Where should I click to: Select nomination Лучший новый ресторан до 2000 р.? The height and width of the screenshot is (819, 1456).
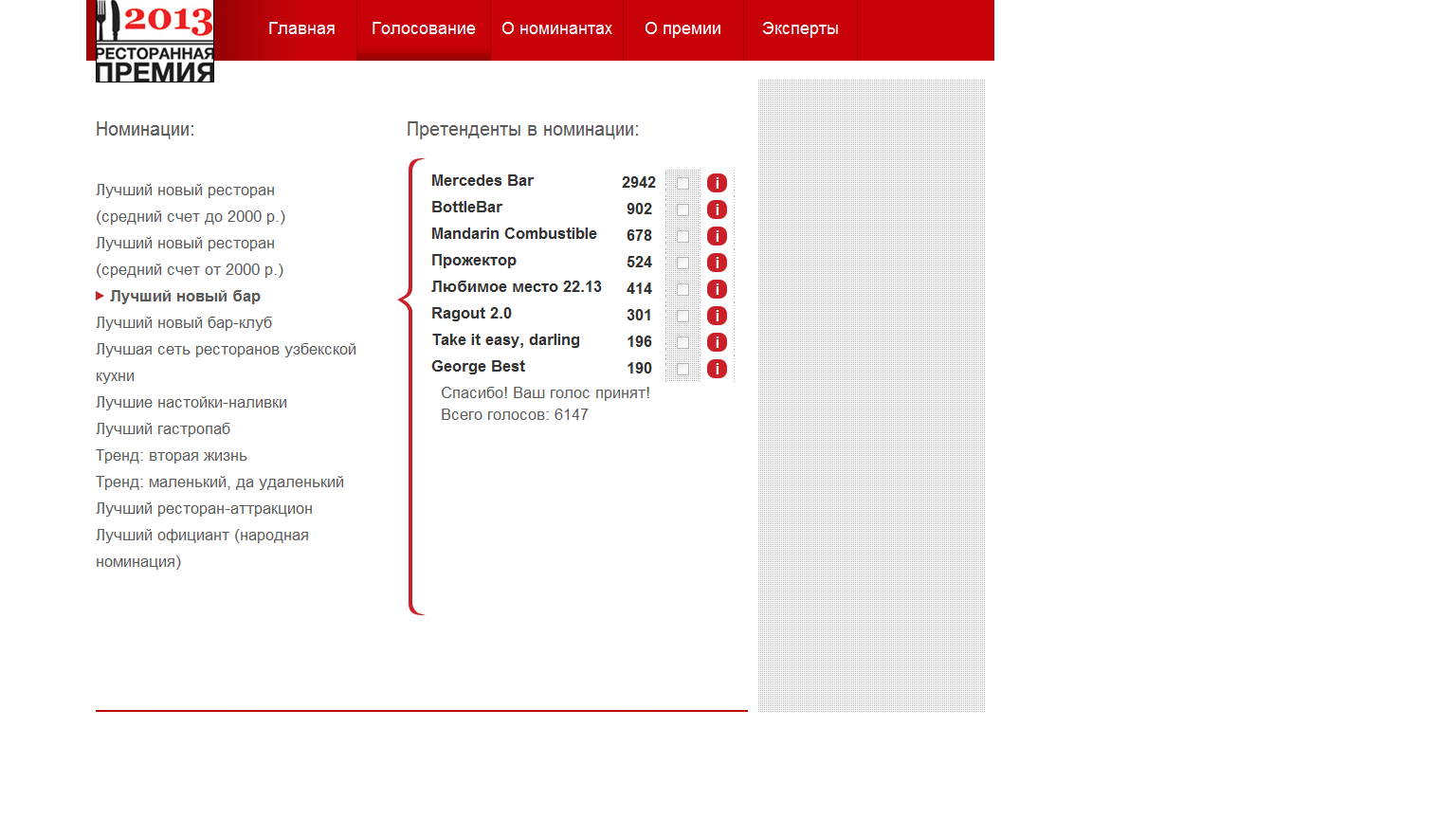tap(191, 204)
